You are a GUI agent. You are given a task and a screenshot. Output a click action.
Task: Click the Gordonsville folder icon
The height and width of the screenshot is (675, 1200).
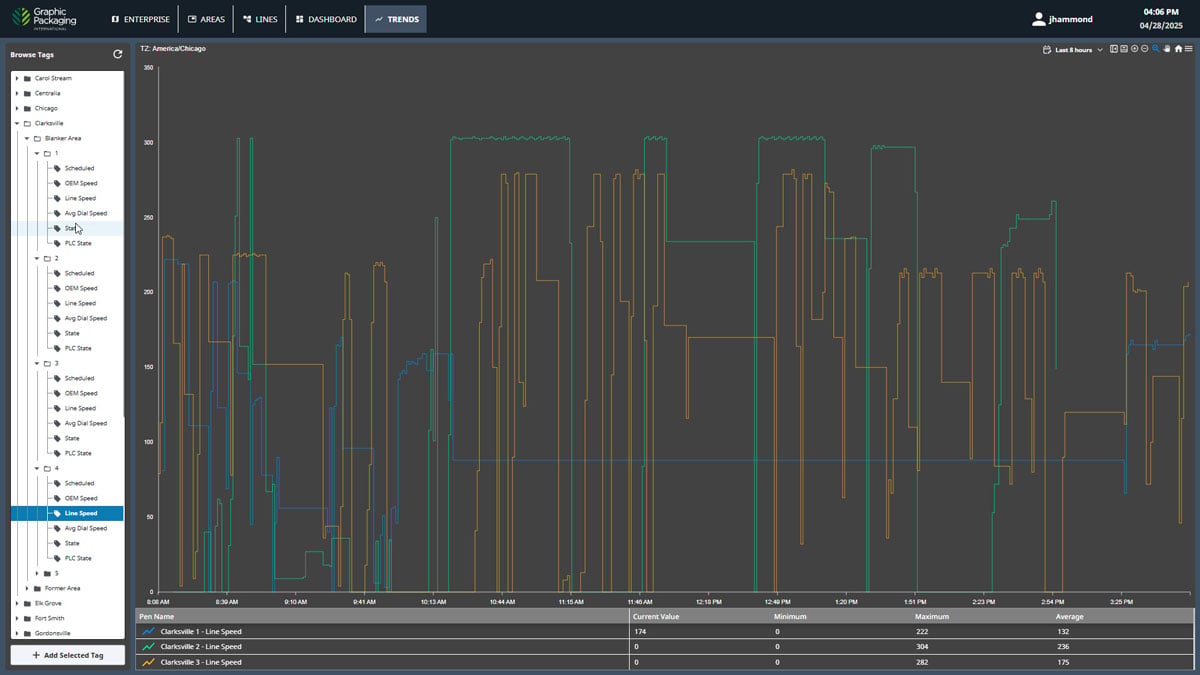[27, 633]
